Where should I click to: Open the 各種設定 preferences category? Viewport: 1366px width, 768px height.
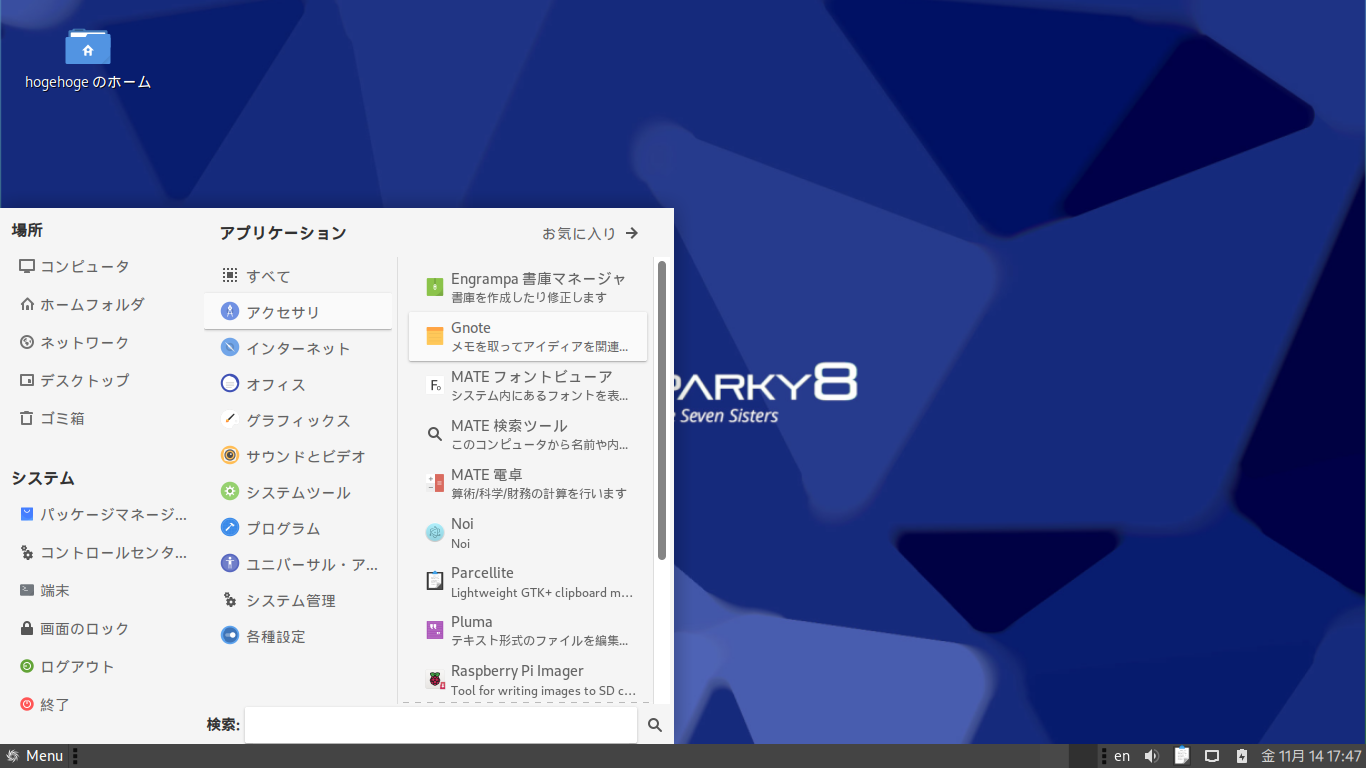point(298,636)
